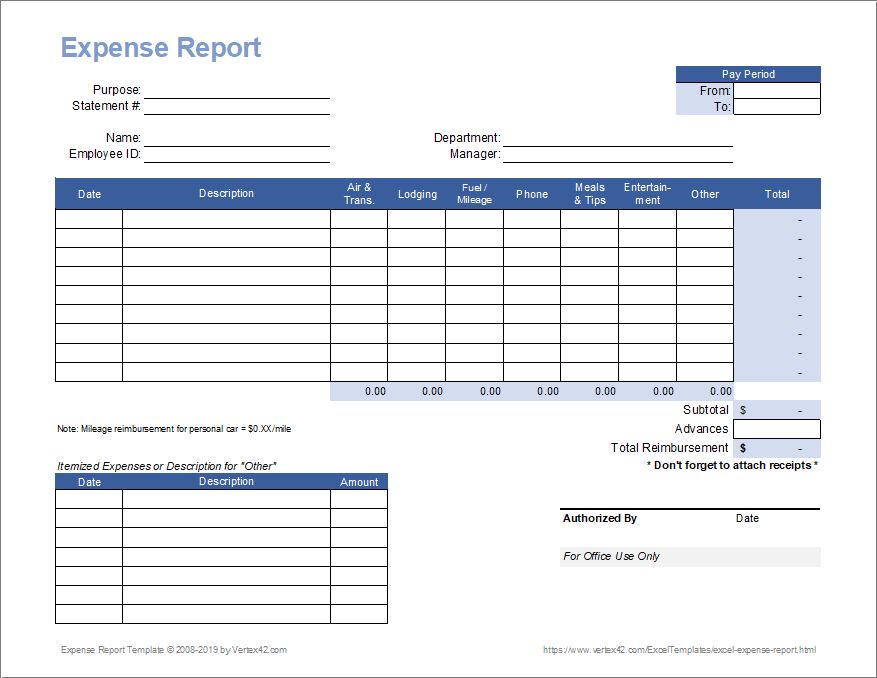
Task: Select the Lodging column header
Action: (x=417, y=193)
